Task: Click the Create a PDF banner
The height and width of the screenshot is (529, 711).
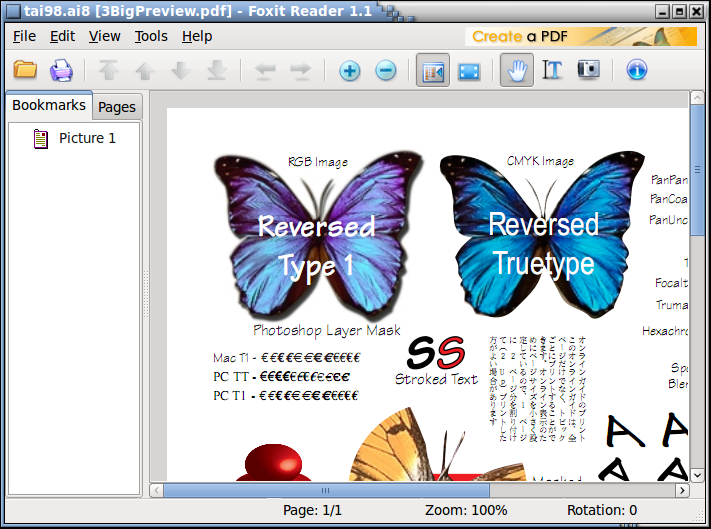Action: [580, 36]
